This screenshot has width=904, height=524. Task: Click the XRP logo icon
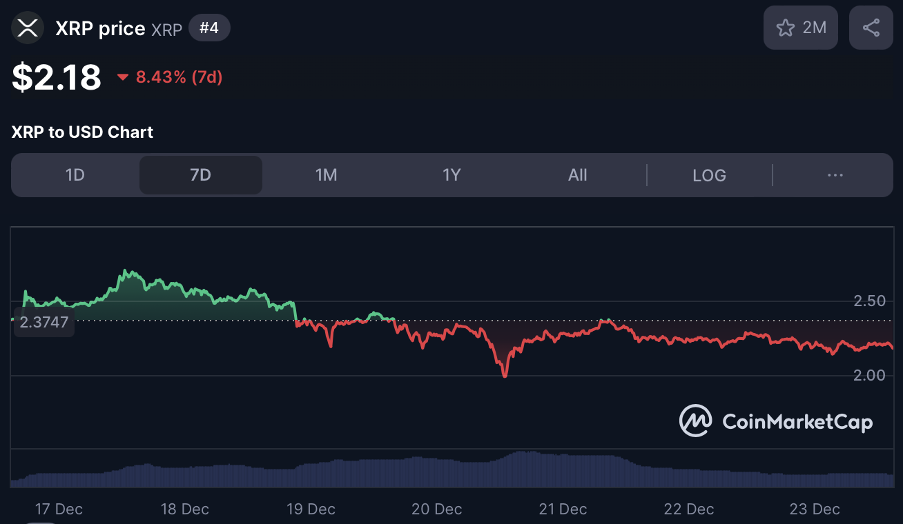(x=28, y=28)
